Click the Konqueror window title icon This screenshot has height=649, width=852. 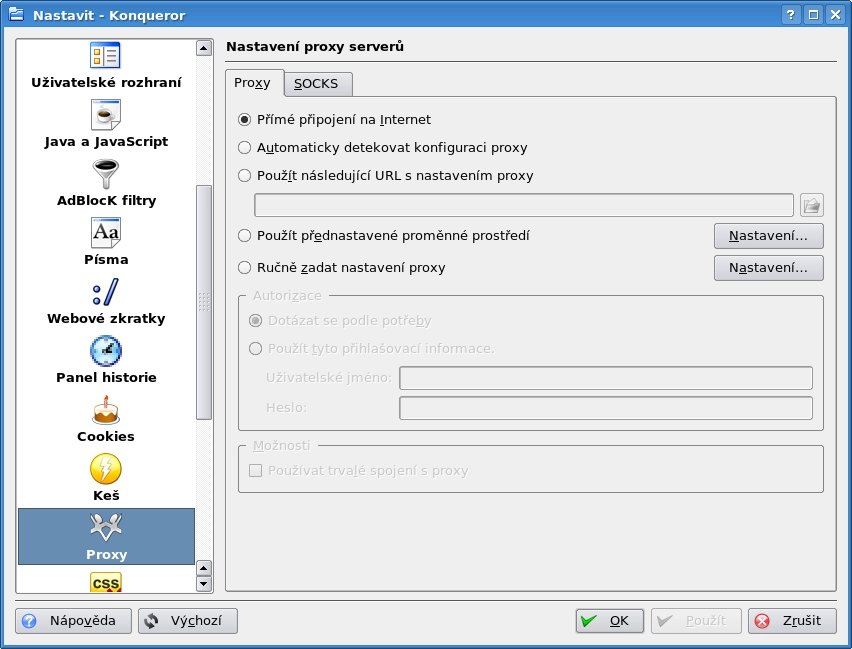click(16, 14)
